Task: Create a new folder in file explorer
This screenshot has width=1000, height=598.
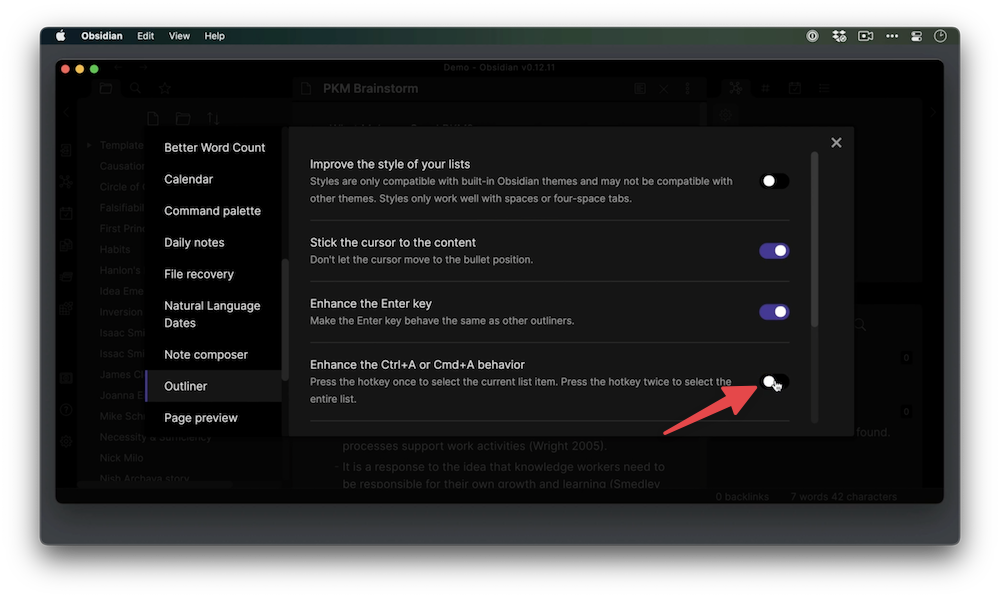Action: coord(183,119)
